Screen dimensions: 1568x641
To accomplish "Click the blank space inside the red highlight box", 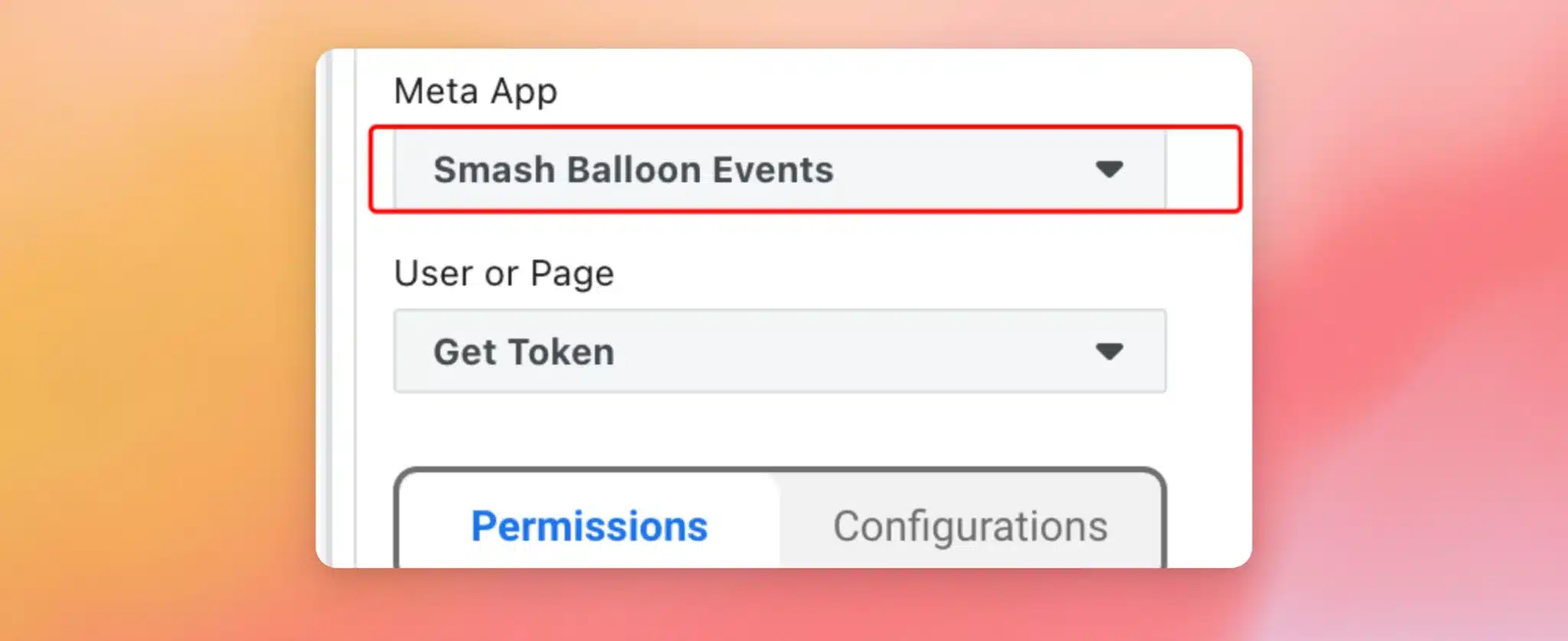I will coord(1202,169).
